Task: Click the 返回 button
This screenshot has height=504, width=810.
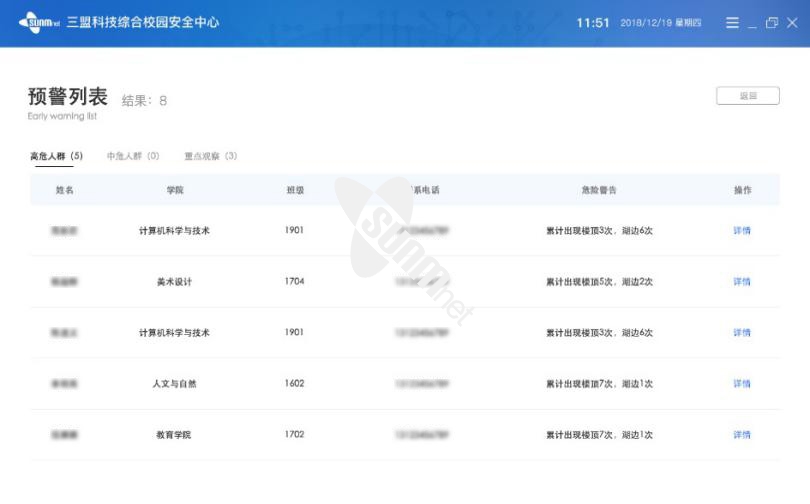Action: [x=747, y=96]
